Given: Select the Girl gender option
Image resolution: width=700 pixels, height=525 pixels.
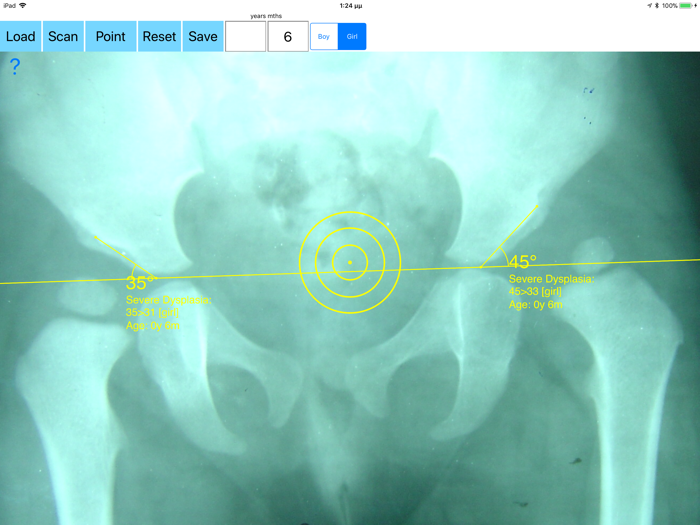Looking at the screenshot, I should point(352,36).
